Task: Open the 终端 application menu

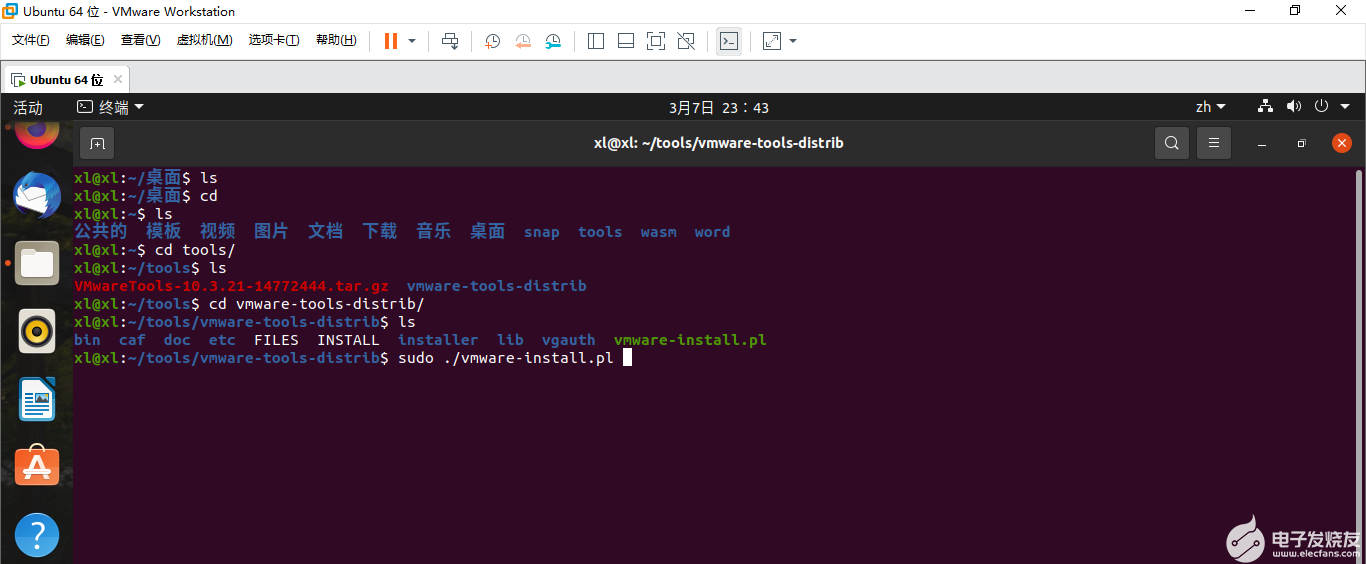Action: coord(111,107)
